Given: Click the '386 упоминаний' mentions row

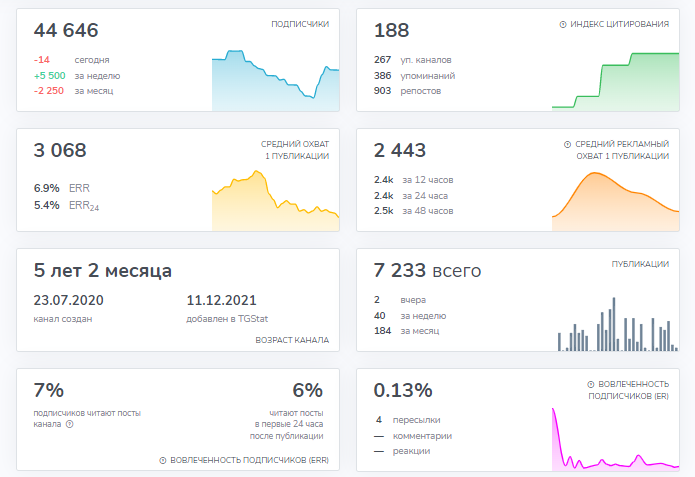Looking at the screenshot, I should 414,75.
